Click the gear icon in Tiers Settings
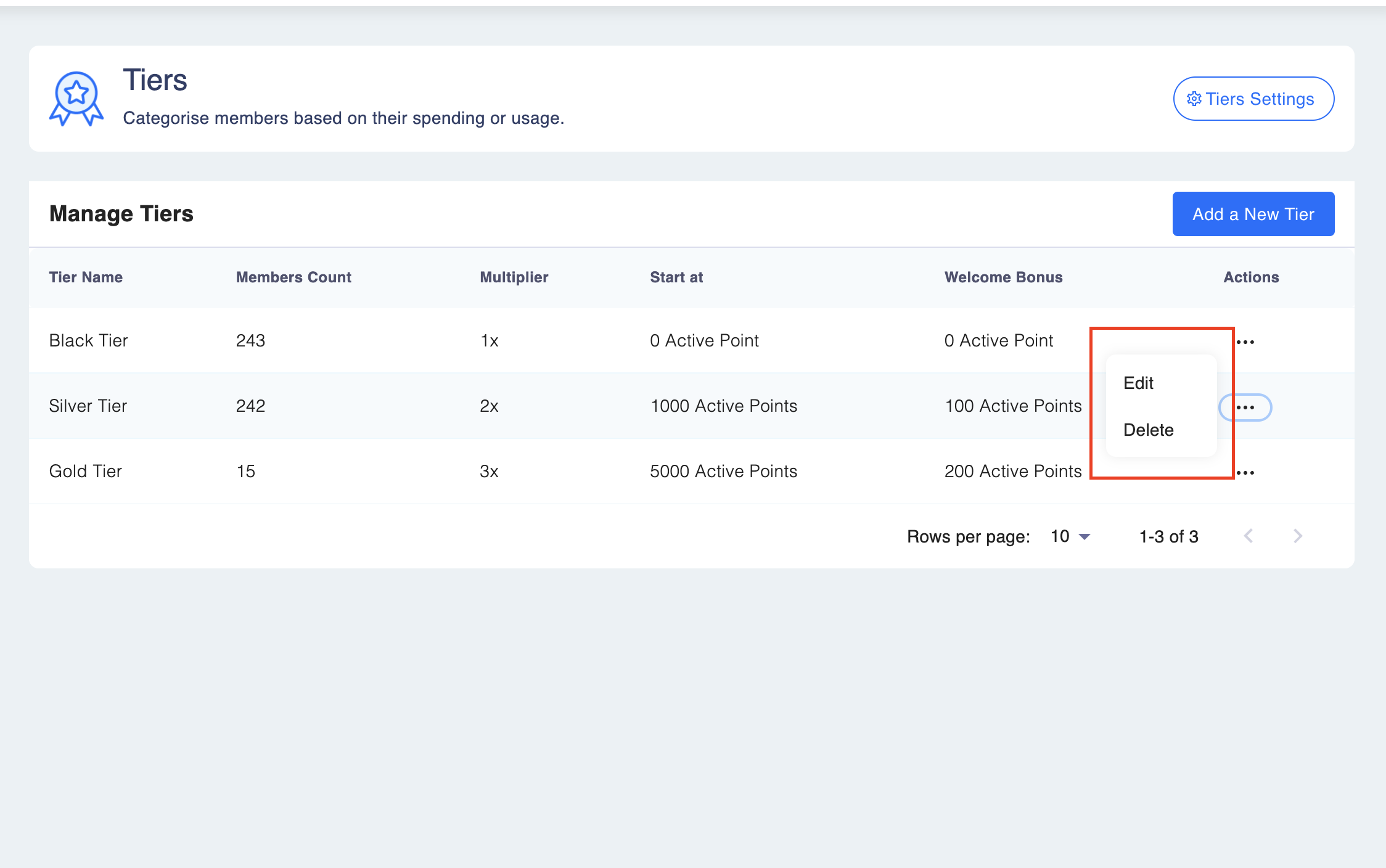This screenshot has width=1386, height=868. [x=1194, y=99]
